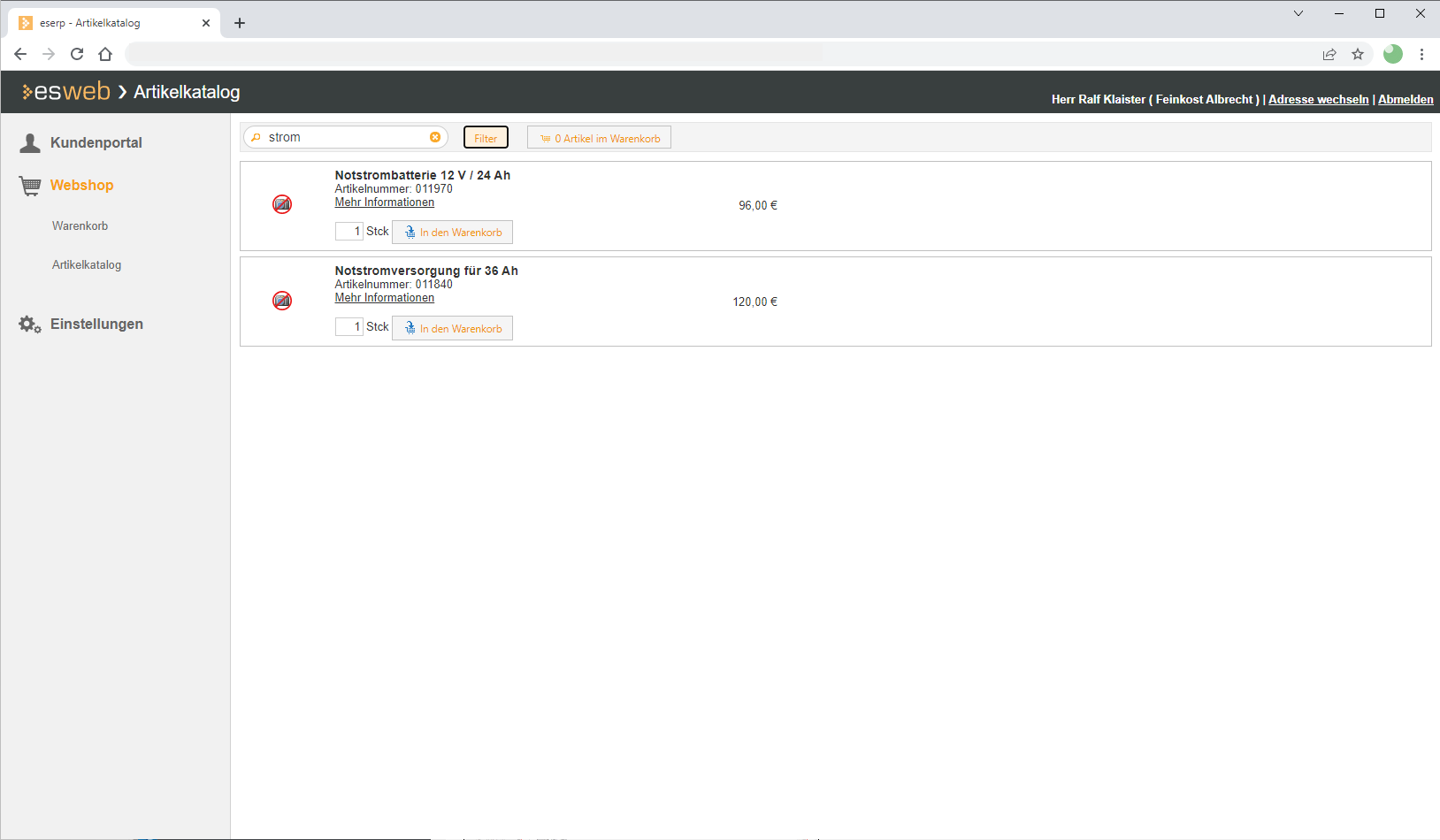Click the magnifier icon in search field
1440x840 pixels.
coord(257,137)
